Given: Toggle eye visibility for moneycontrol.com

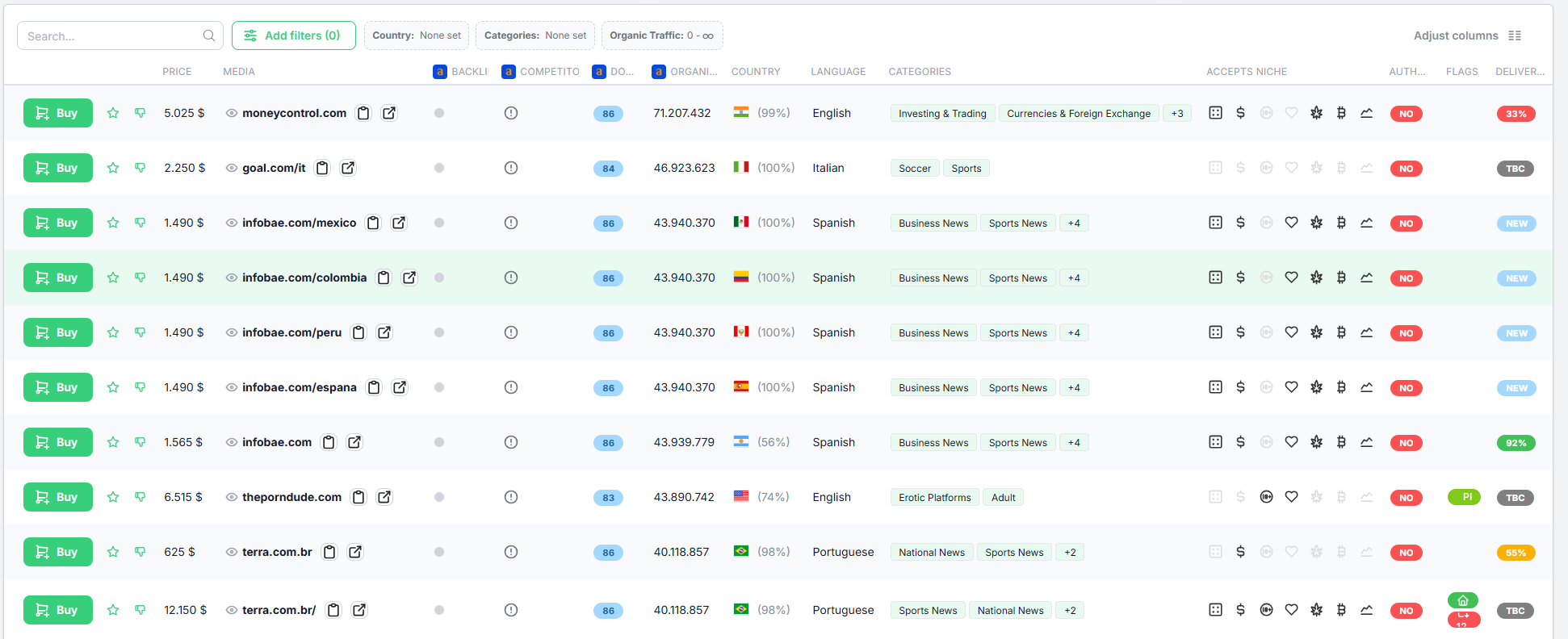Looking at the screenshot, I should coord(231,113).
